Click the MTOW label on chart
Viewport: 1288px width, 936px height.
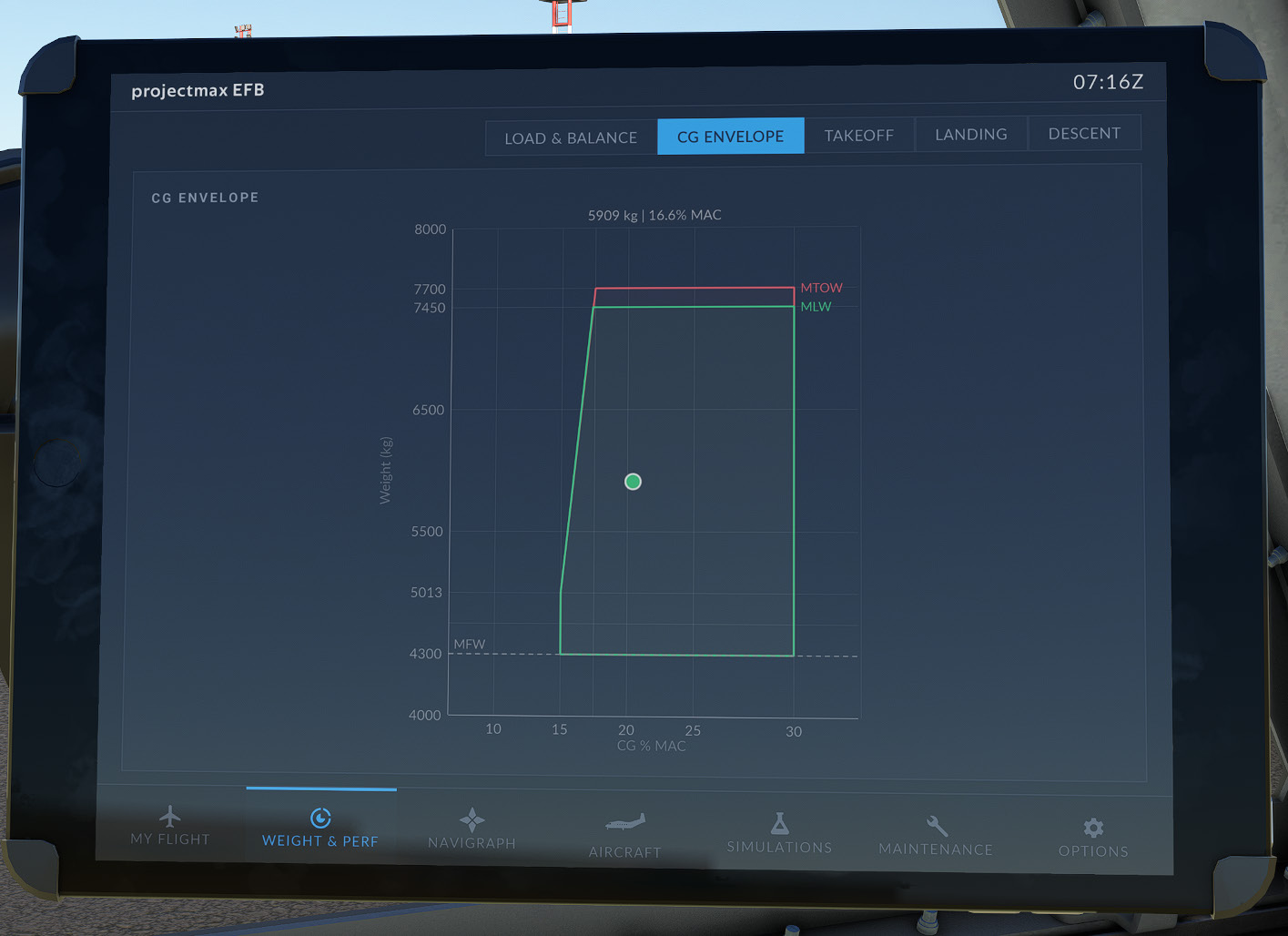click(x=821, y=288)
